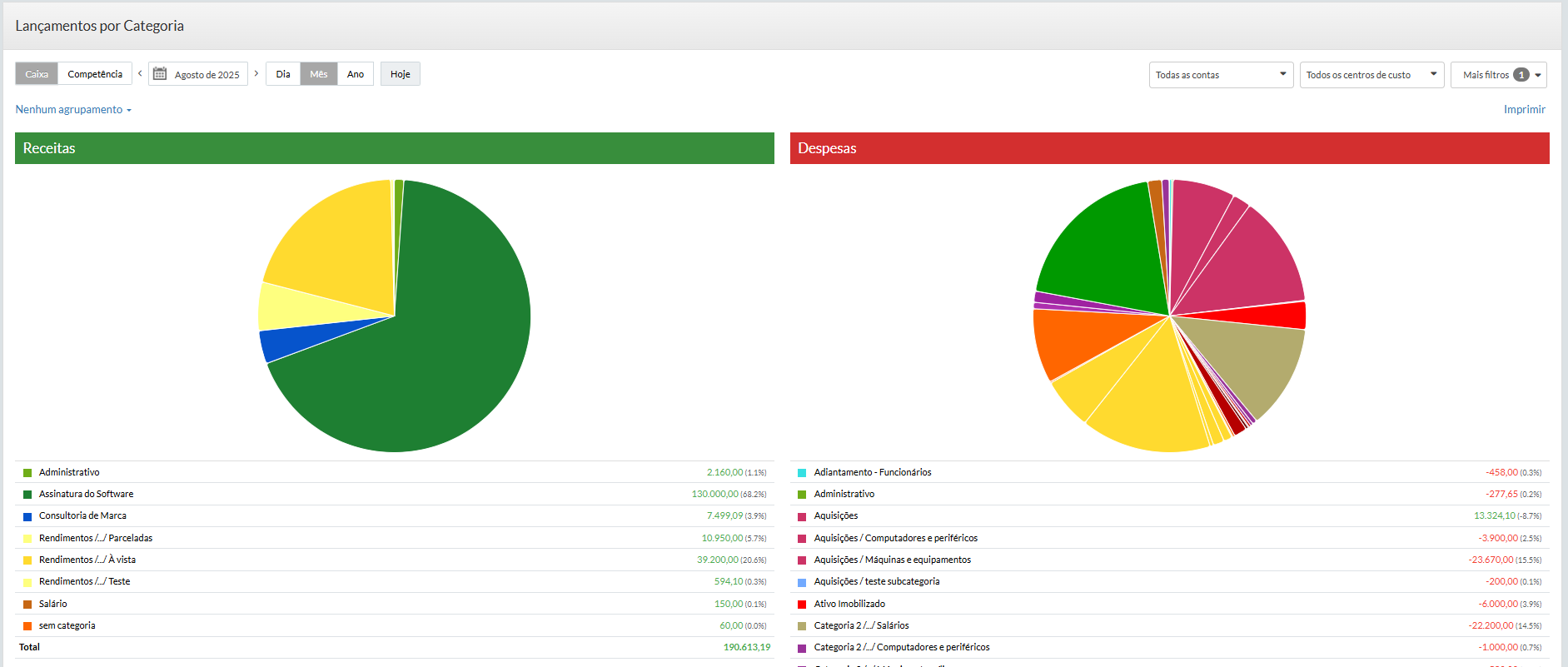Click sem categoria row
This screenshot has height=667, width=1568.
click(x=395, y=625)
